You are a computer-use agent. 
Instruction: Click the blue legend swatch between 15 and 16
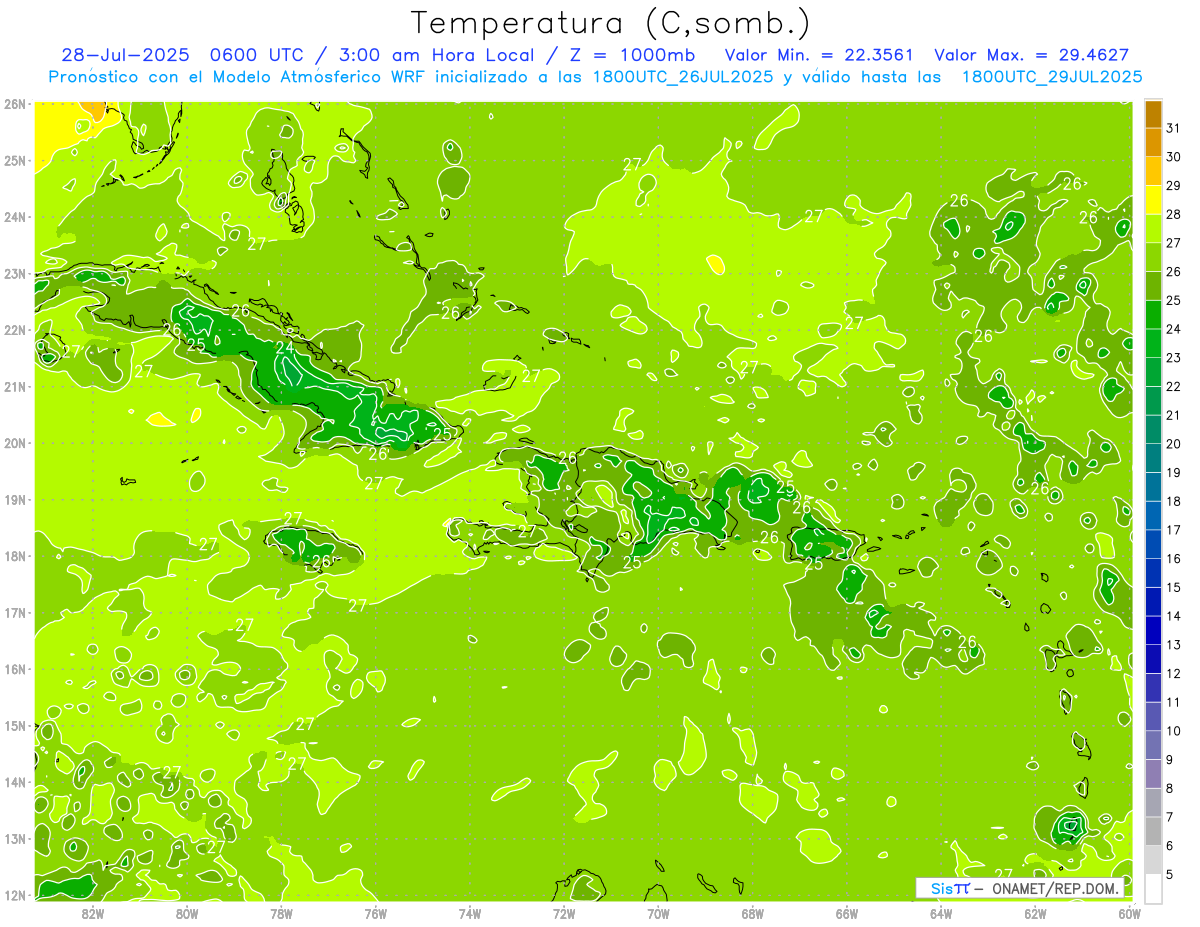(x=1153, y=573)
